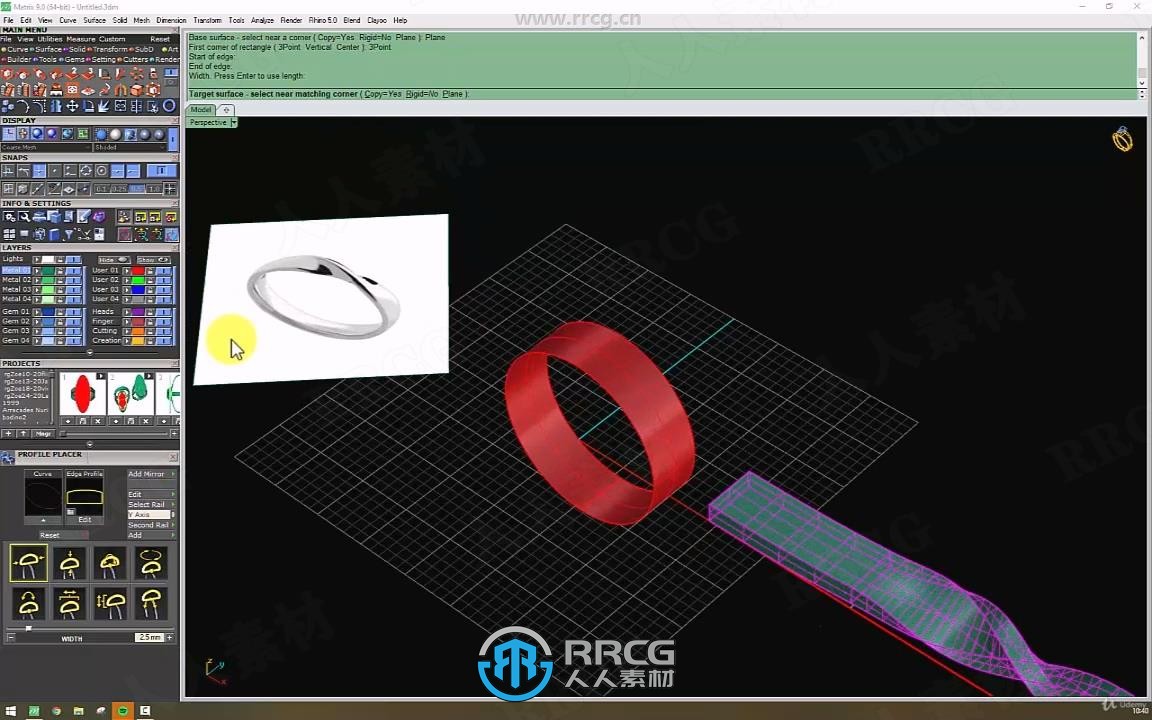
Task: Collapse the Layers panel with bottom arrow
Action: (90, 353)
